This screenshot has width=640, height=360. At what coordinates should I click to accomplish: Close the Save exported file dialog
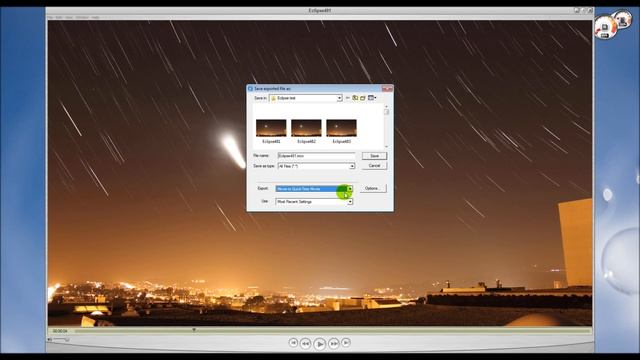tap(387, 89)
